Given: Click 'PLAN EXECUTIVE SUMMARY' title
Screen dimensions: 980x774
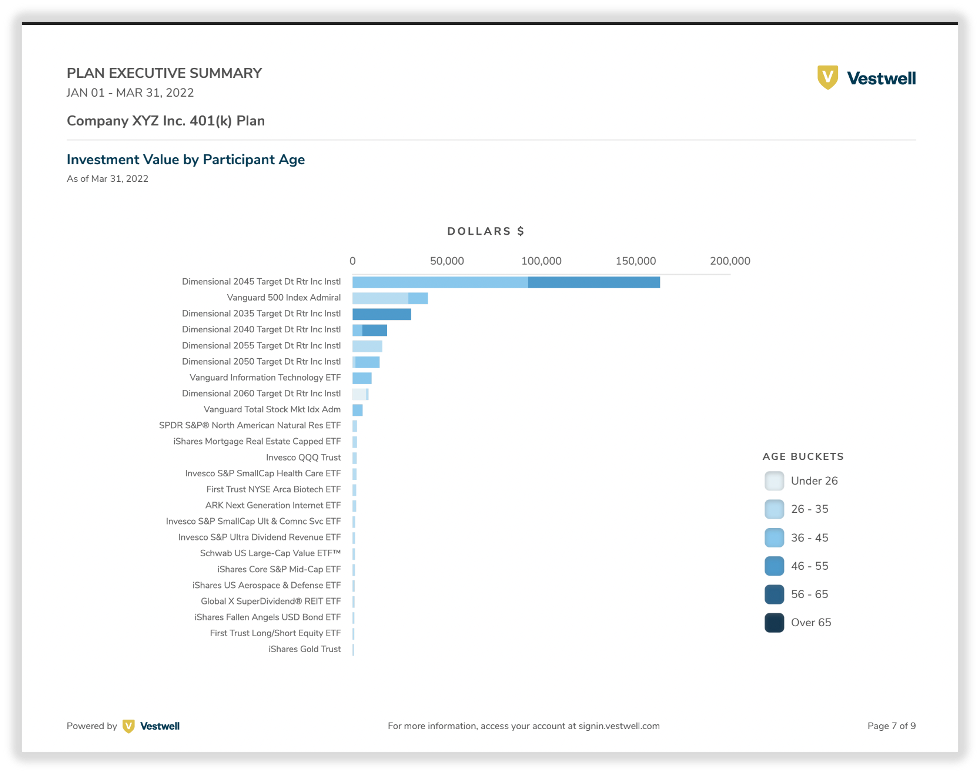Looking at the screenshot, I should [x=164, y=73].
